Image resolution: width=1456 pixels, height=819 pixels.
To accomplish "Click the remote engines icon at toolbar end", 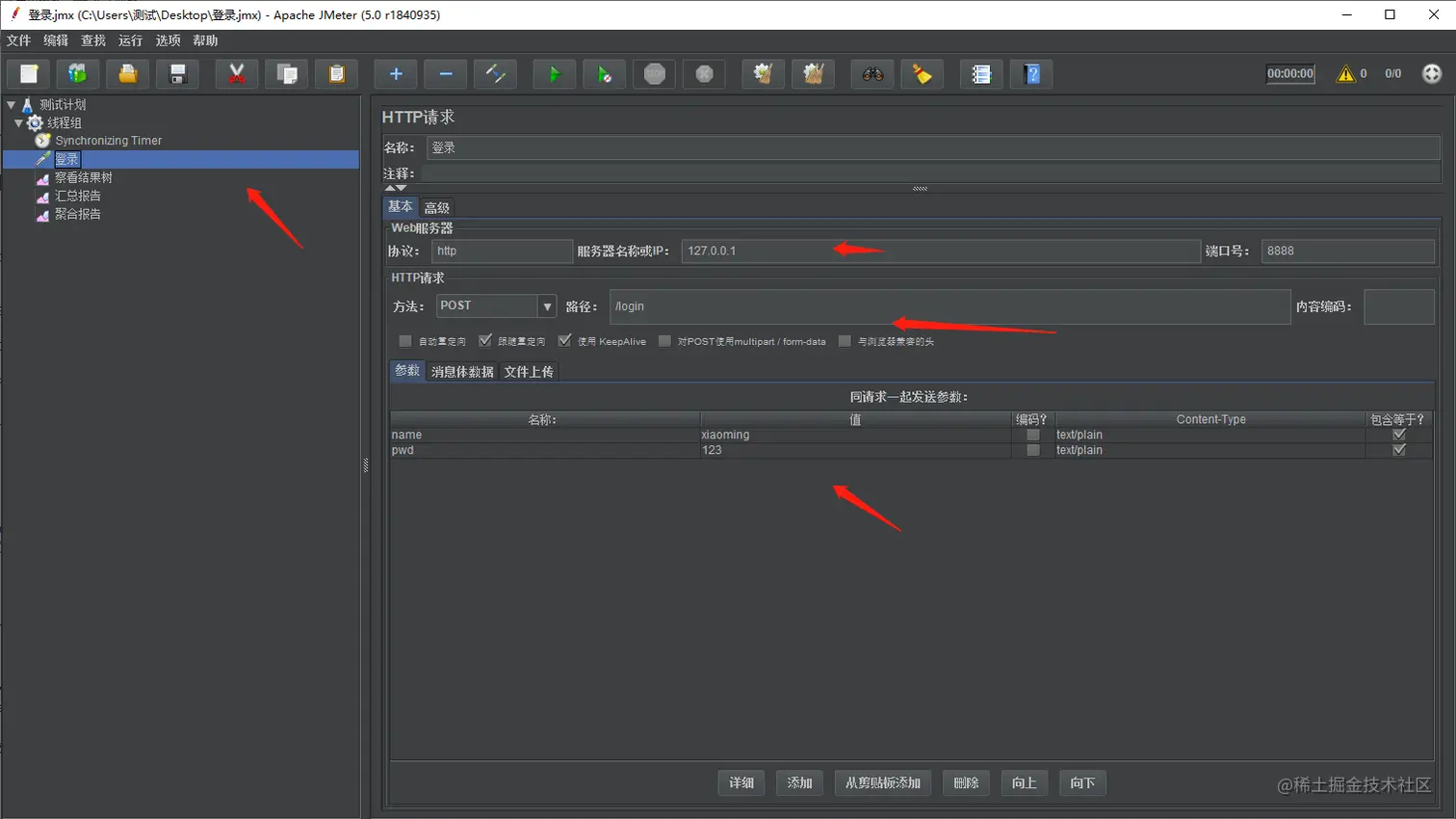I will [x=1432, y=73].
